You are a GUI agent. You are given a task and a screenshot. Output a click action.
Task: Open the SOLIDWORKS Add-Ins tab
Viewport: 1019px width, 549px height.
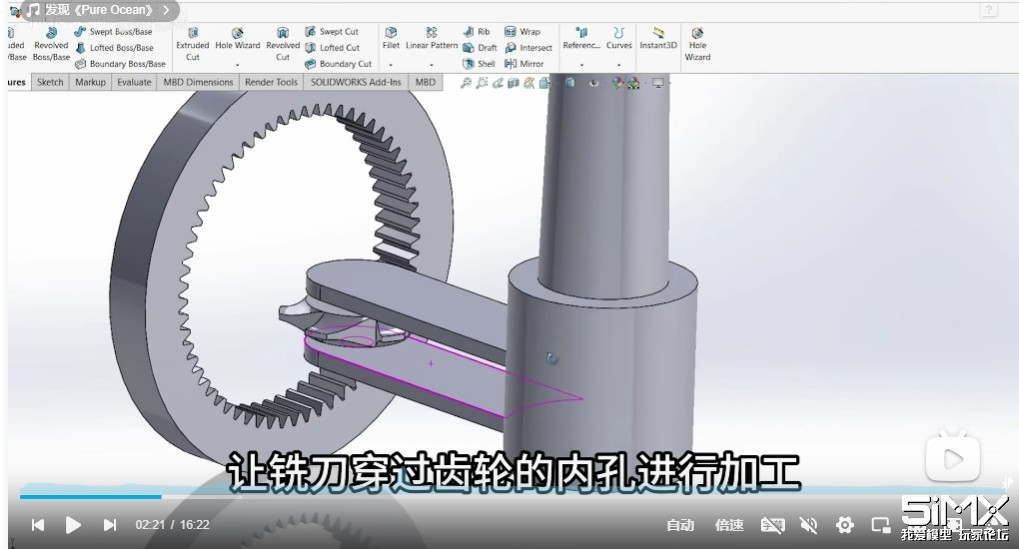[x=355, y=83]
